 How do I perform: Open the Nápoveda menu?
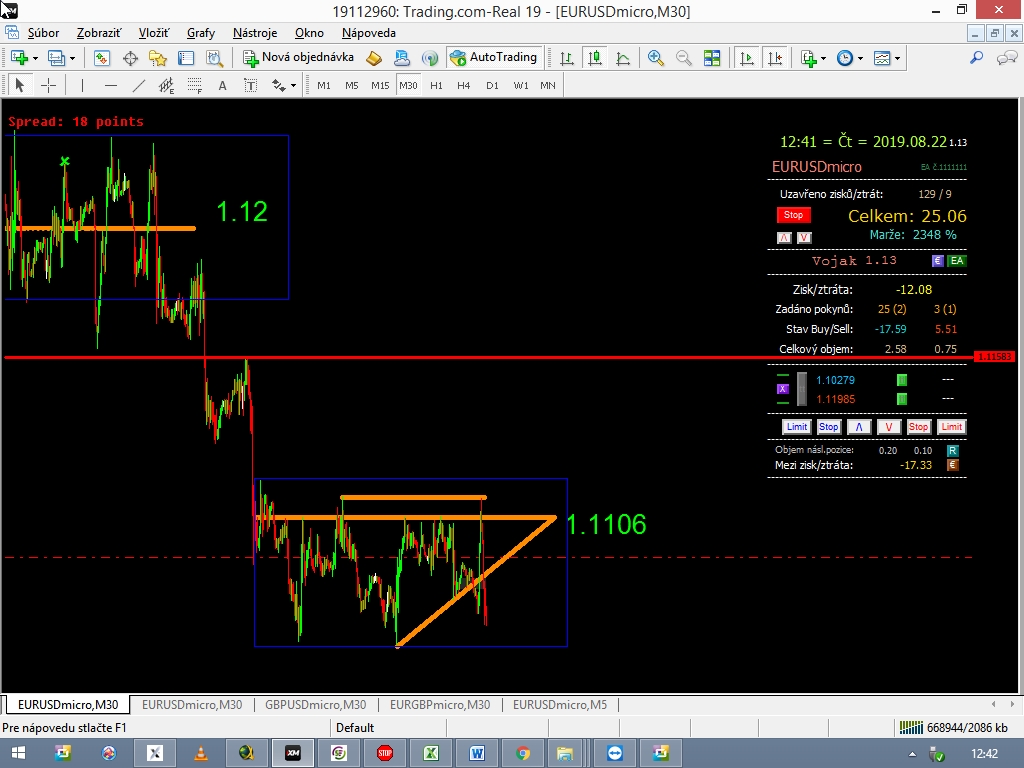(368, 33)
